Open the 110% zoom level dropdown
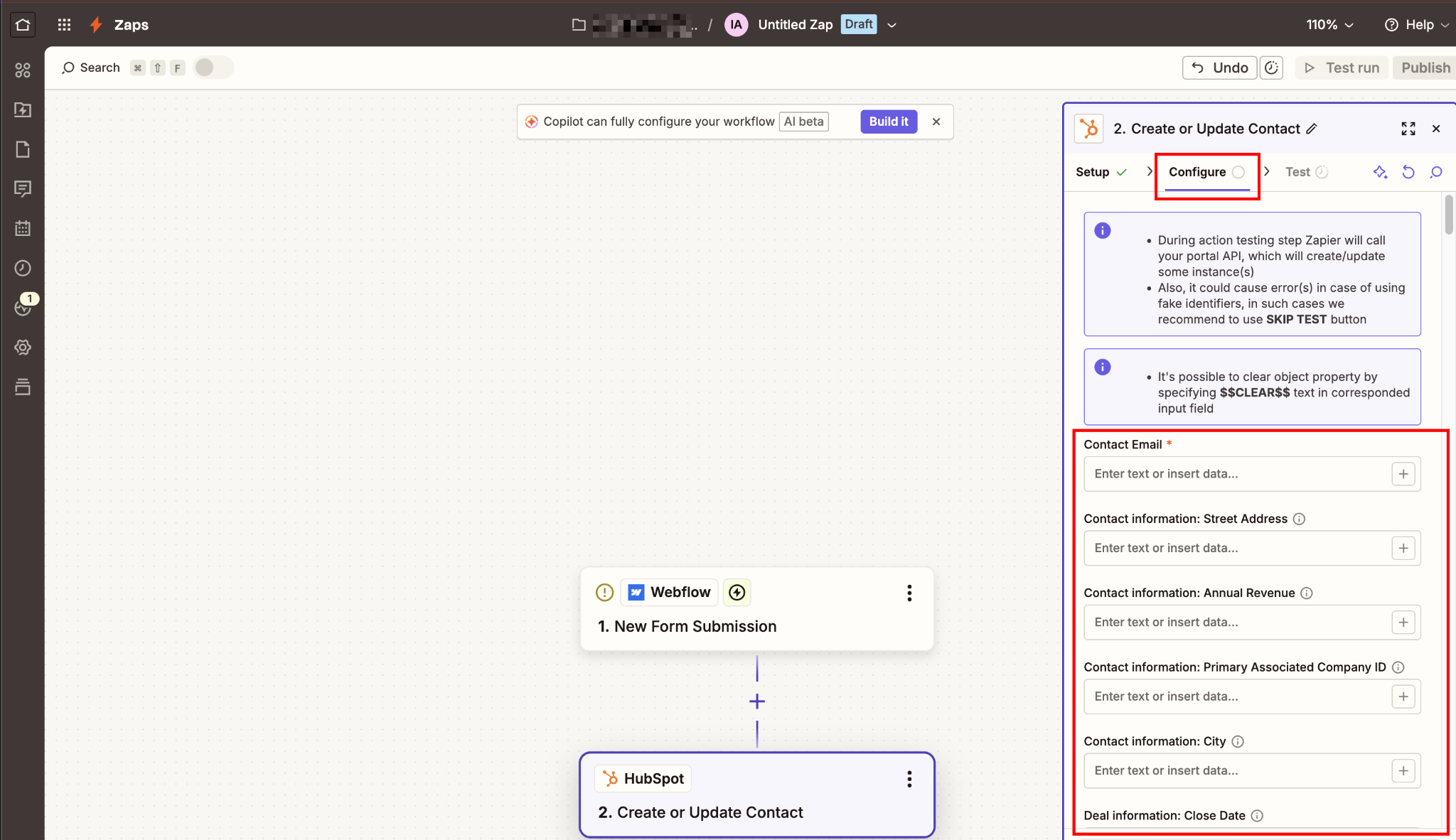 [x=1329, y=25]
